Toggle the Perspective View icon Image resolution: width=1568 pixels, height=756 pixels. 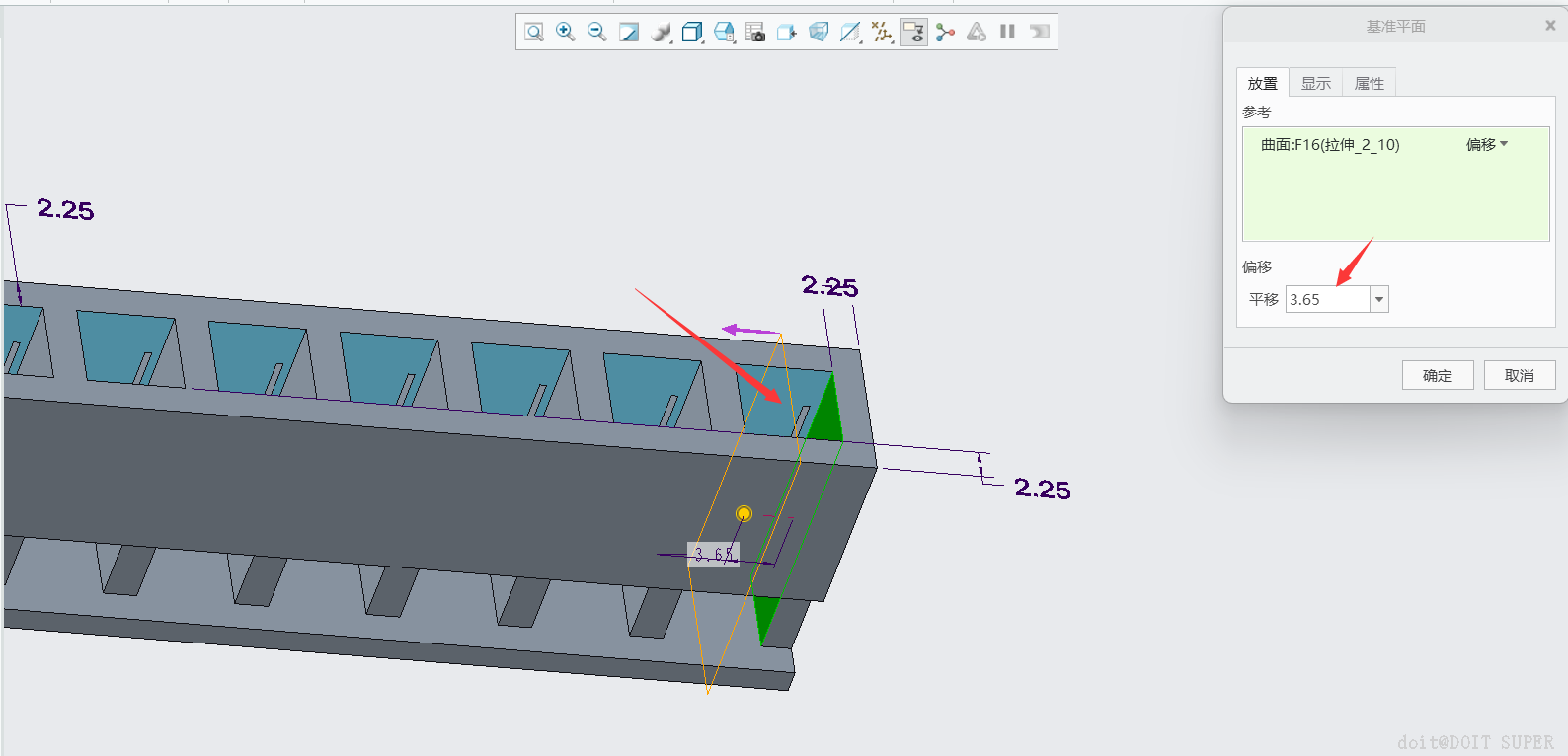coord(819,32)
